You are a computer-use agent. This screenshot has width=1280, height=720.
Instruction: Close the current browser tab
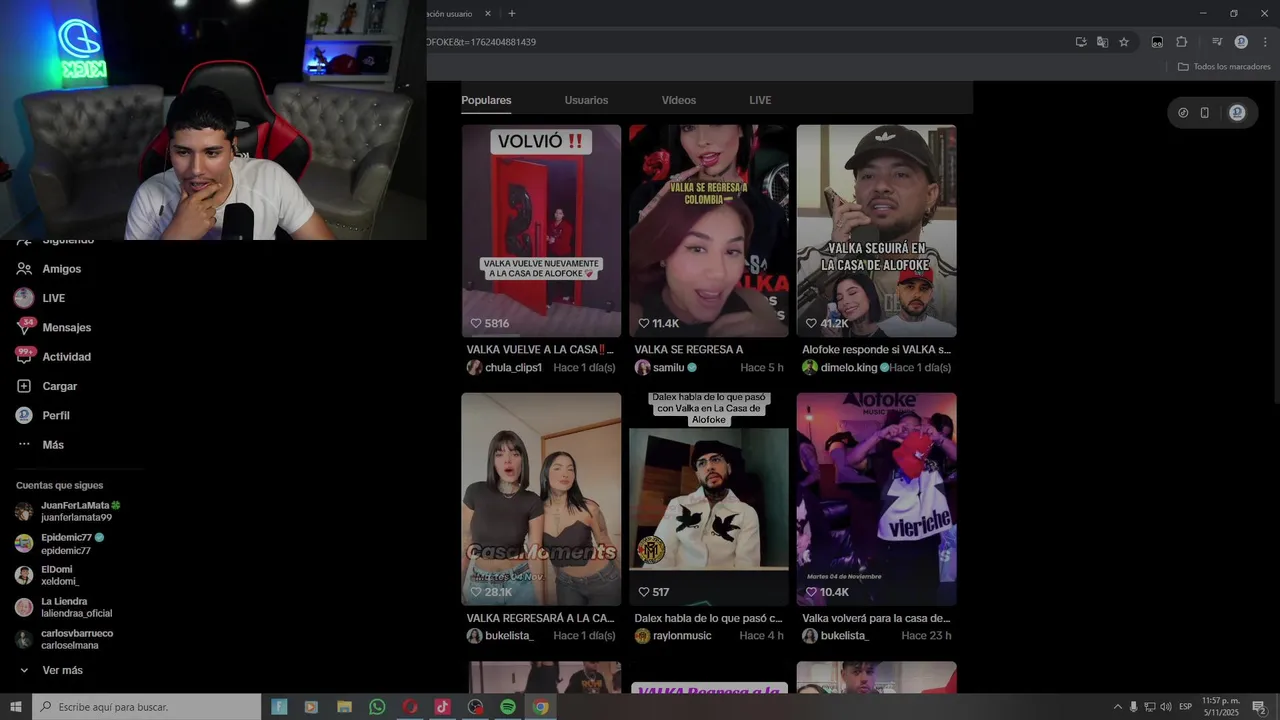coord(488,14)
